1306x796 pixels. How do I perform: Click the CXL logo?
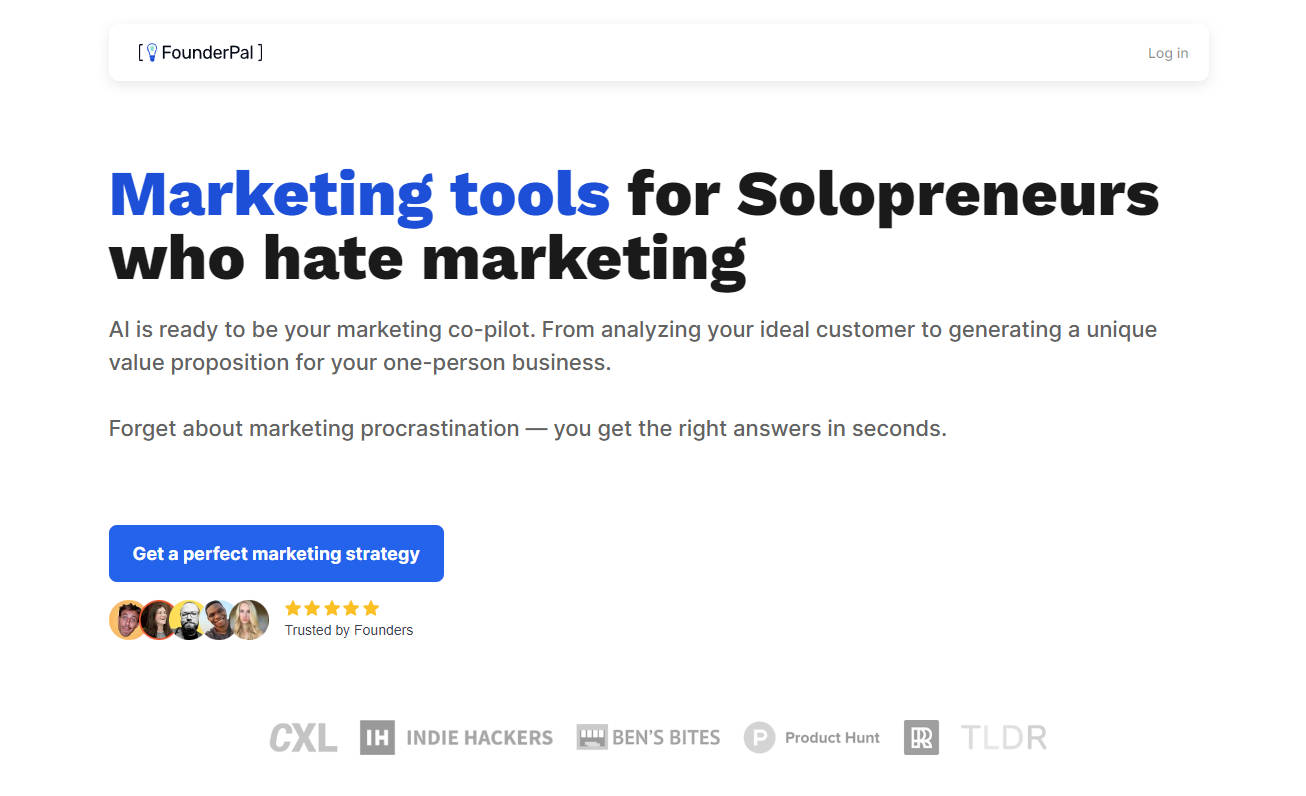click(303, 738)
